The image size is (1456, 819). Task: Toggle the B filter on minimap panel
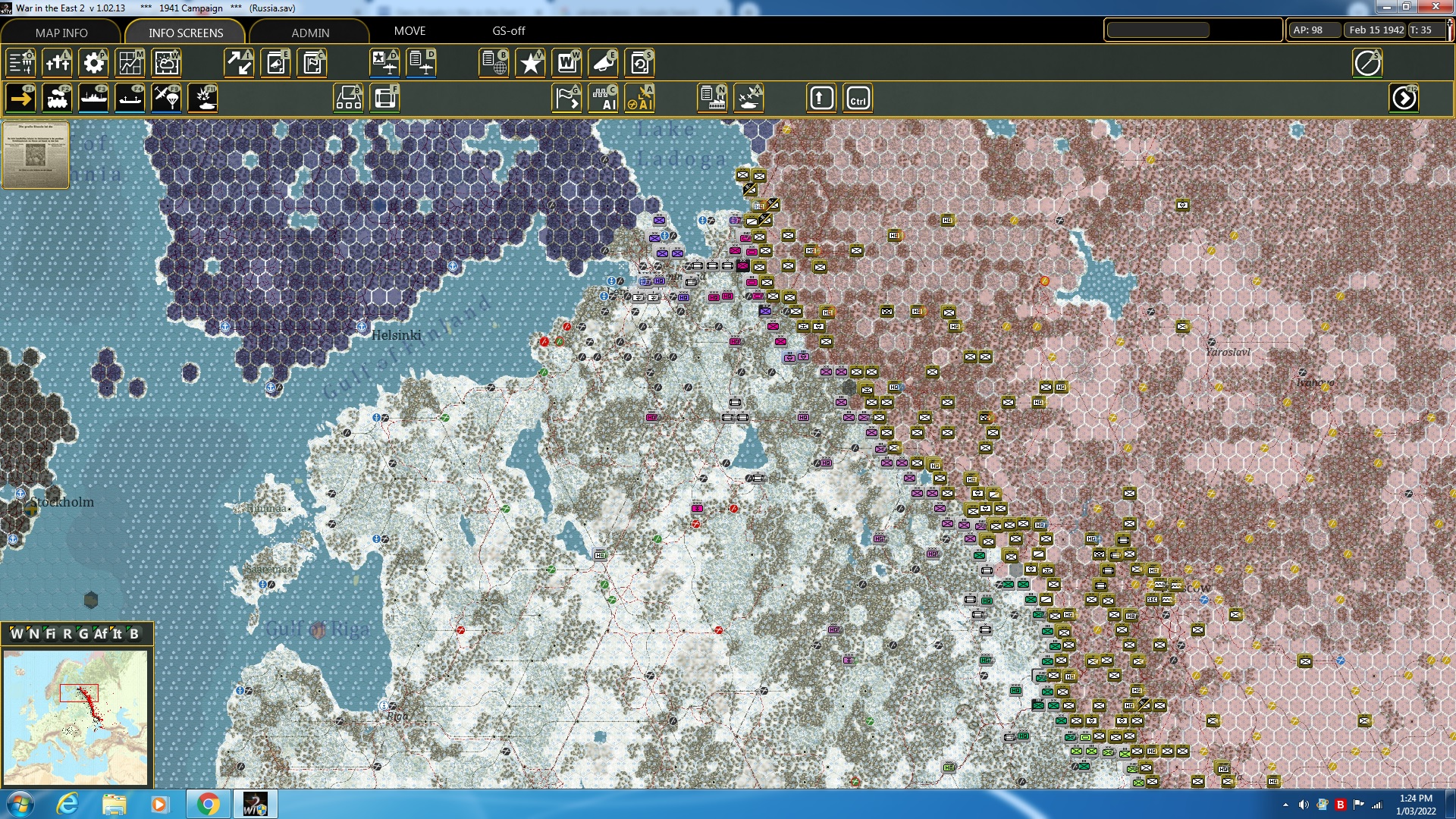(134, 634)
